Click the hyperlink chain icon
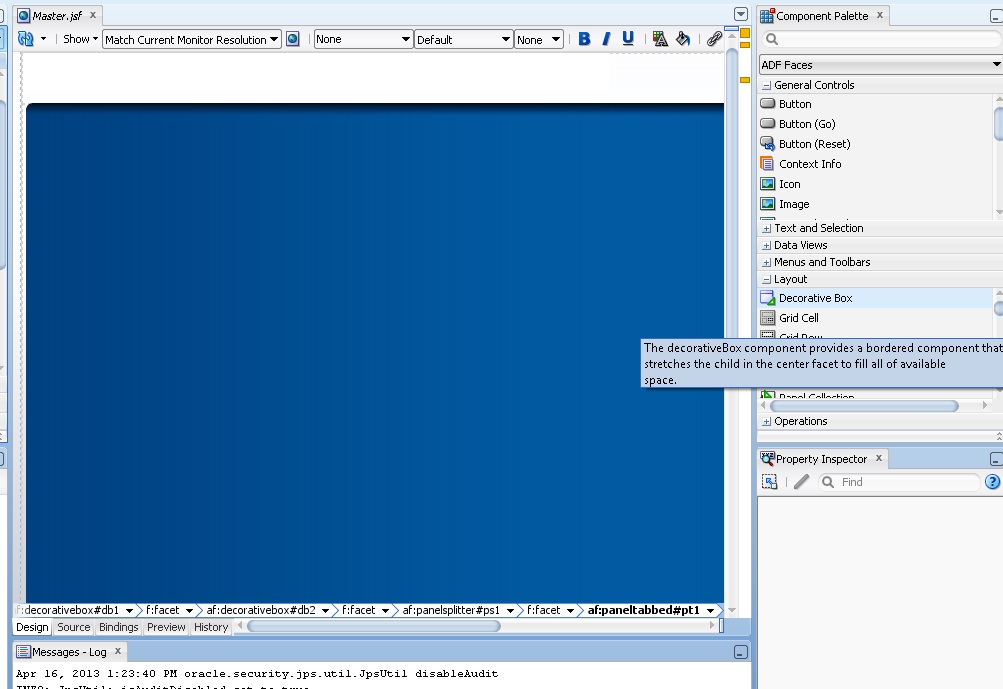Screen dimensions: 1003x689 click(x=714, y=39)
